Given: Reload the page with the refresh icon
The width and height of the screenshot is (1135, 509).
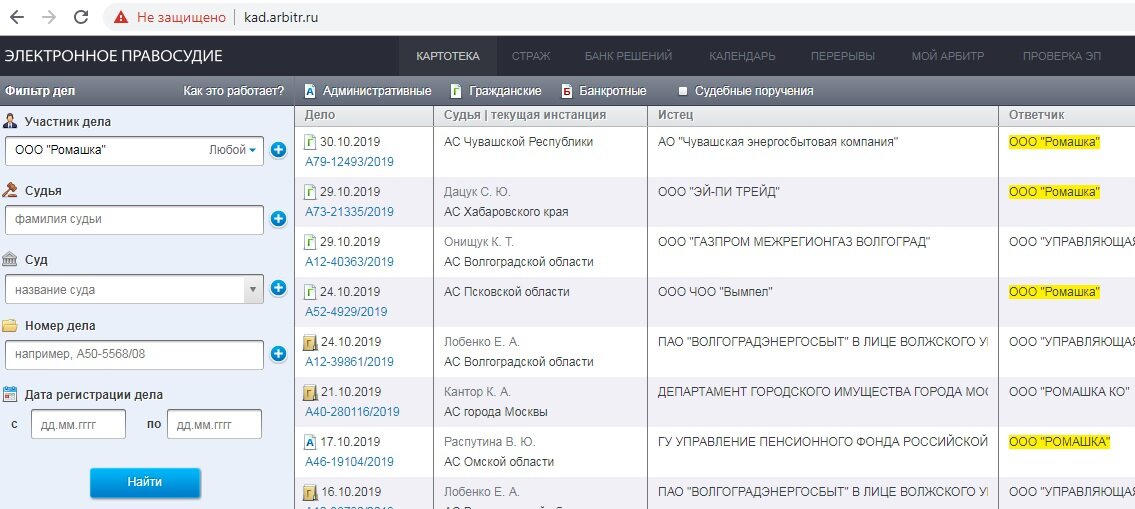Looking at the screenshot, I should [x=81, y=17].
